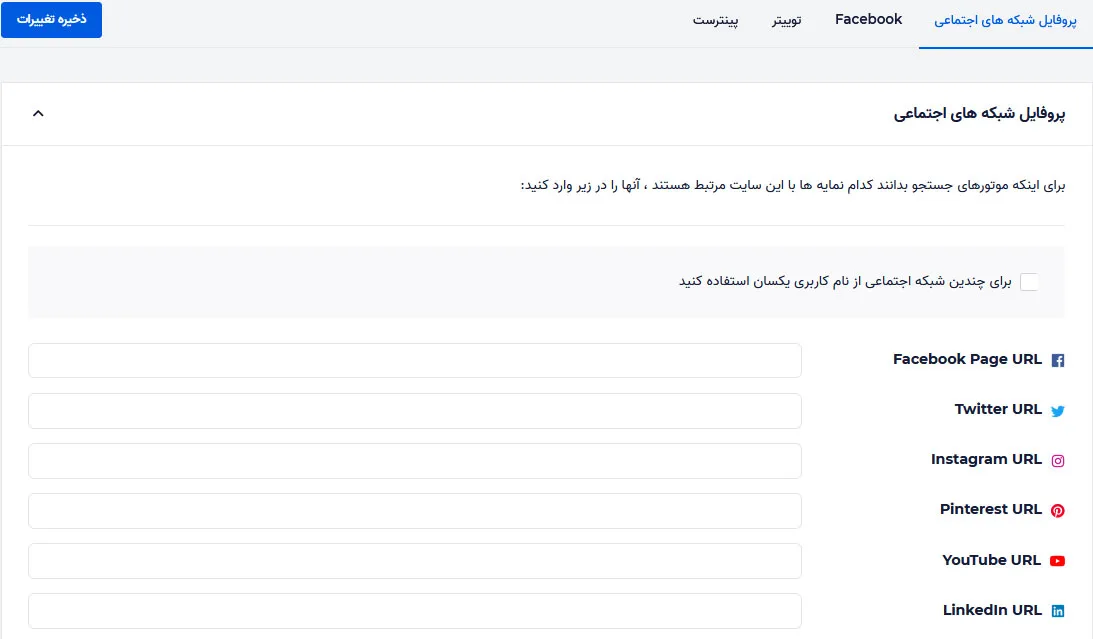The height and width of the screenshot is (639, 1093).
Task: Click the description text about search engines
Action: (793, 185)
